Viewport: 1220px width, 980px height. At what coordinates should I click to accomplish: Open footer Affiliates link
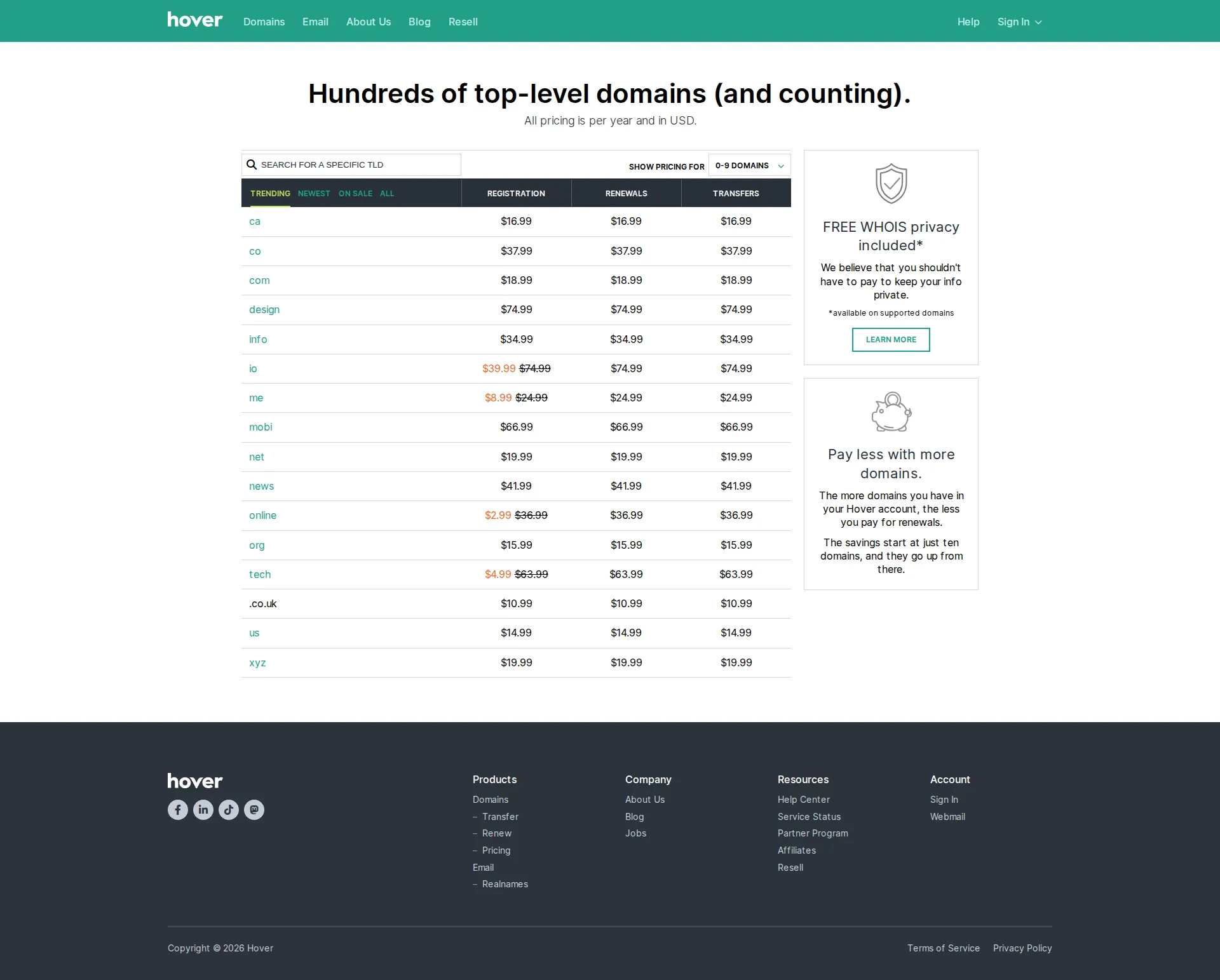click(797, 850)
